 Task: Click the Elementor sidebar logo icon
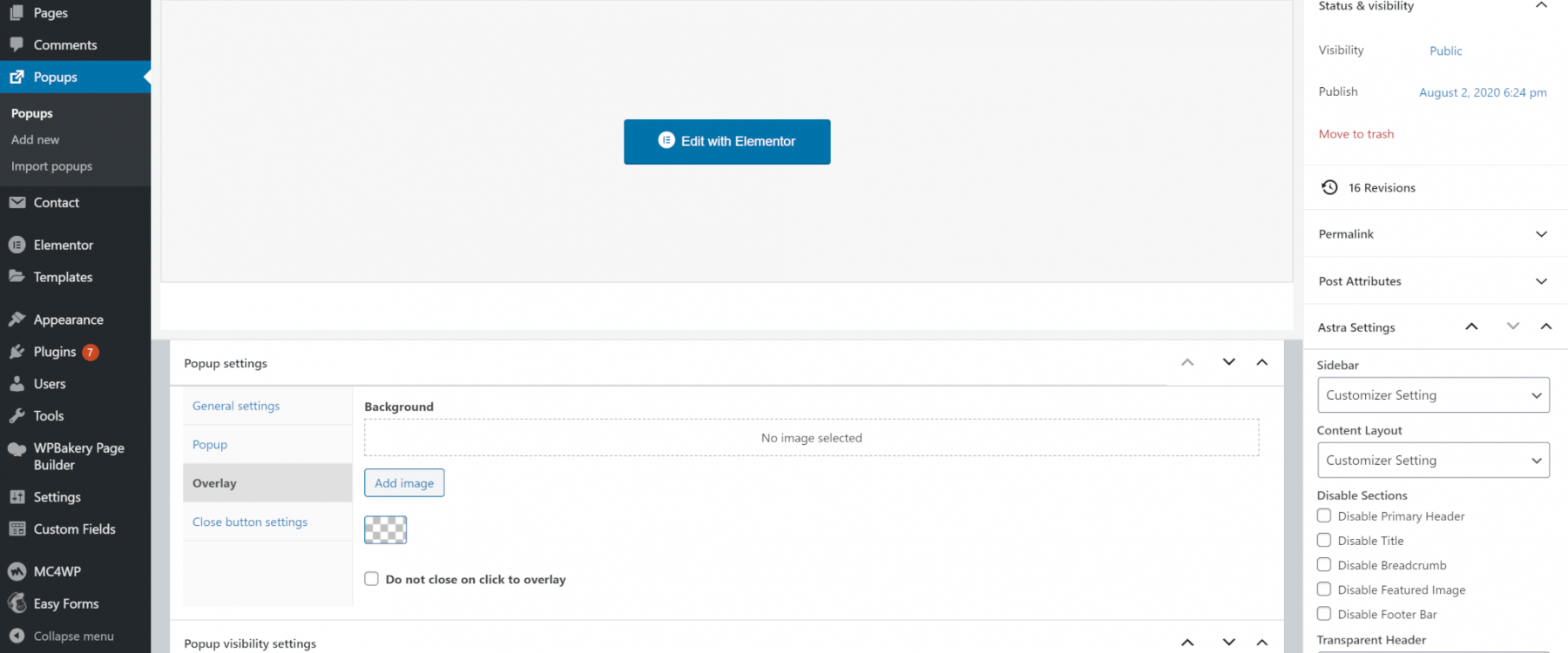click(17, 245)
